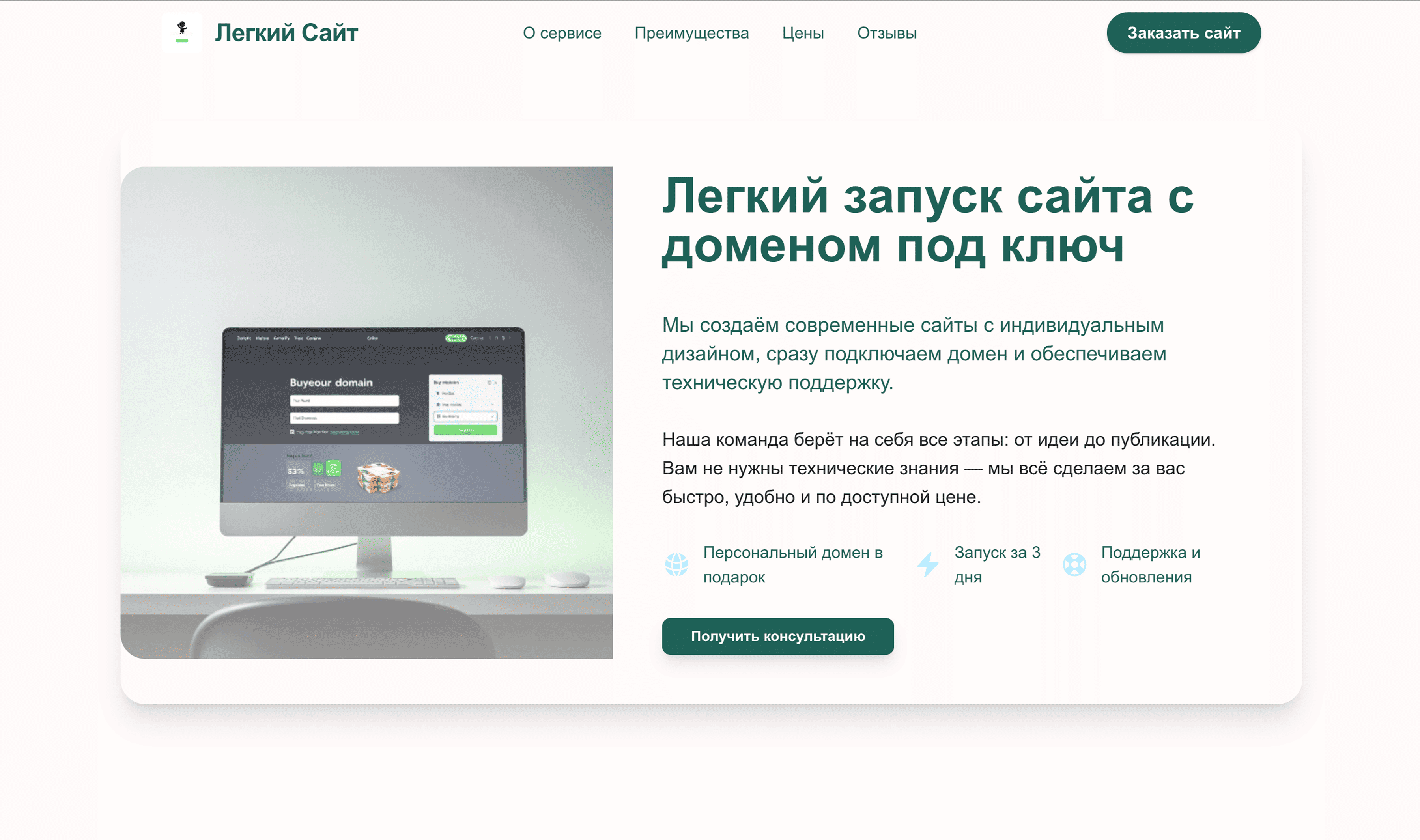1420x840 pixels.
Task: Click the Buyeour domain text on pictured monitor
Action: [331, 383]
